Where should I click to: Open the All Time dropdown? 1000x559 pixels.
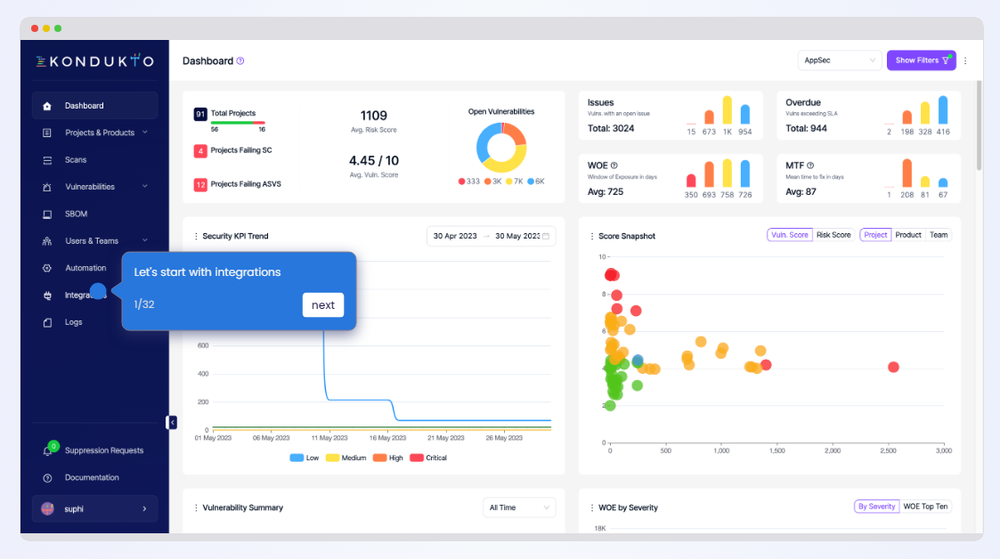point(519,507)
